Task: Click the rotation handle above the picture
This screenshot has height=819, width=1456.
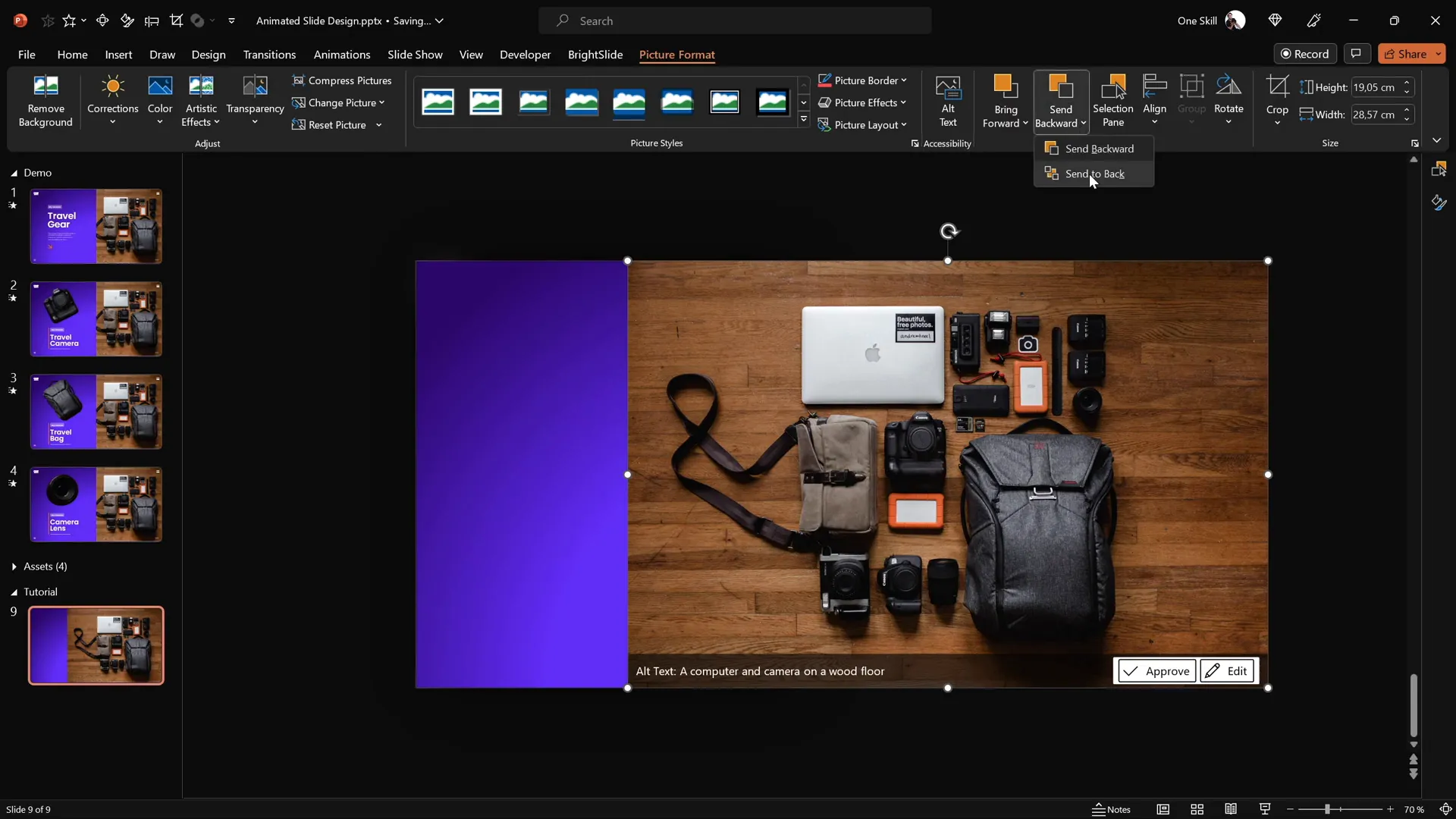Action: click(949, 231)
